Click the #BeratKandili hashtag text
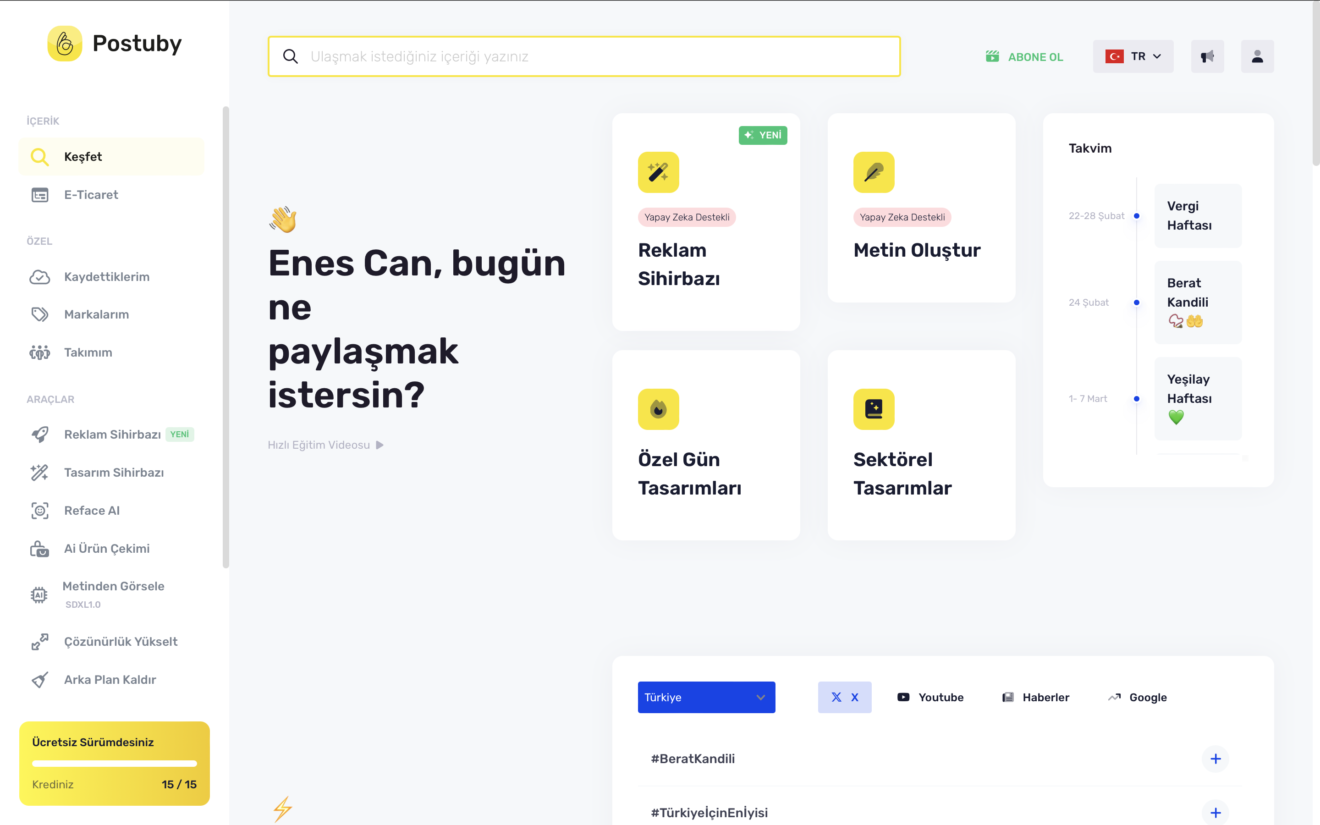1320x825 pixels. 693,759
